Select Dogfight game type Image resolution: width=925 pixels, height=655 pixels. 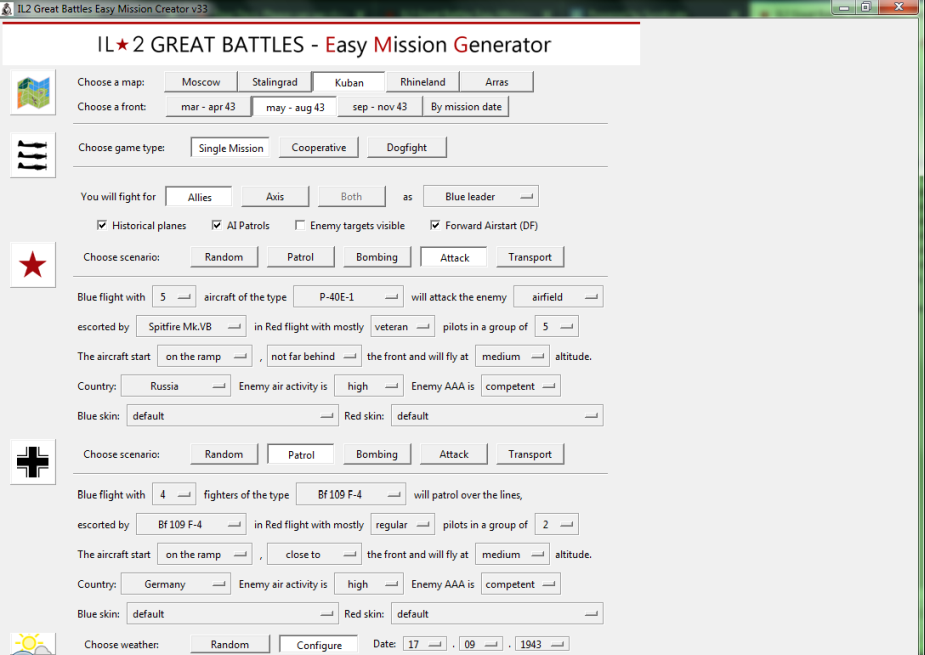406,148
